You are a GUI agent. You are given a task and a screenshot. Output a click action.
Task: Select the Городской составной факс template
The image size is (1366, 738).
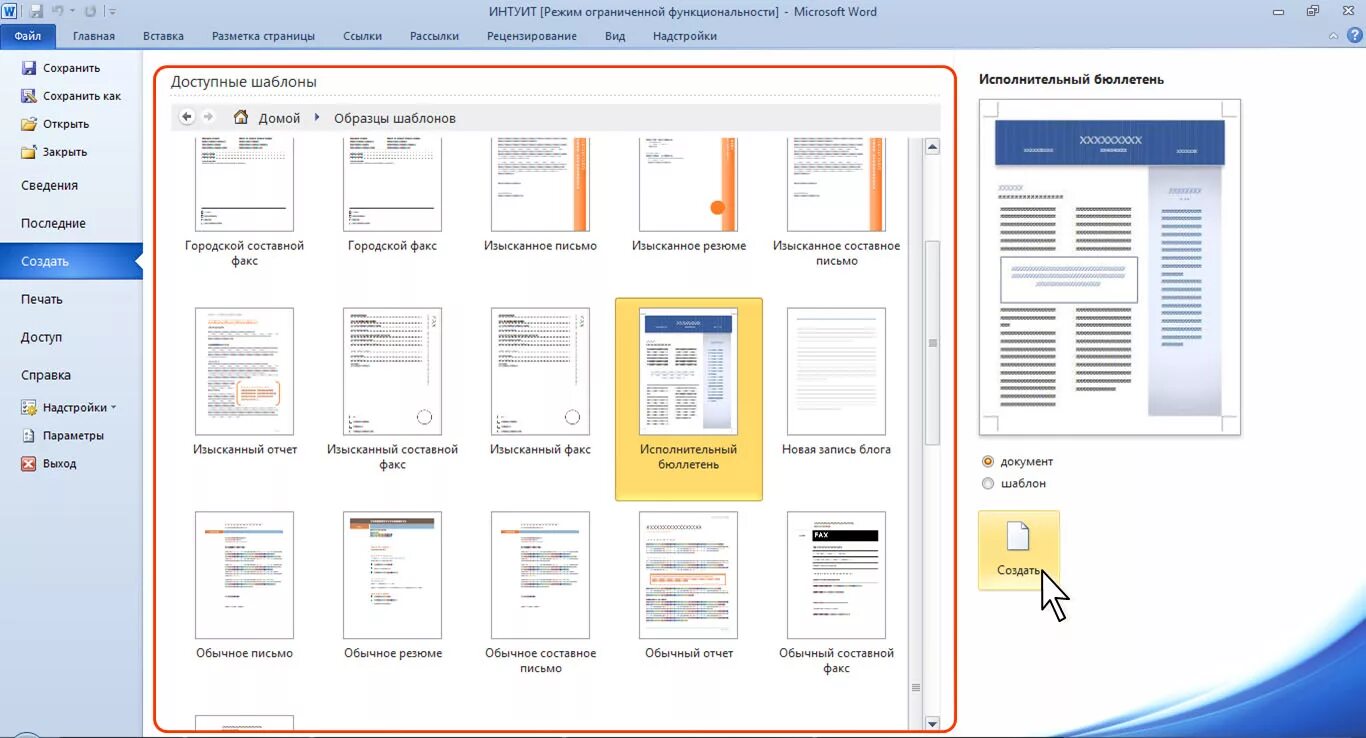tap(245, 203)
